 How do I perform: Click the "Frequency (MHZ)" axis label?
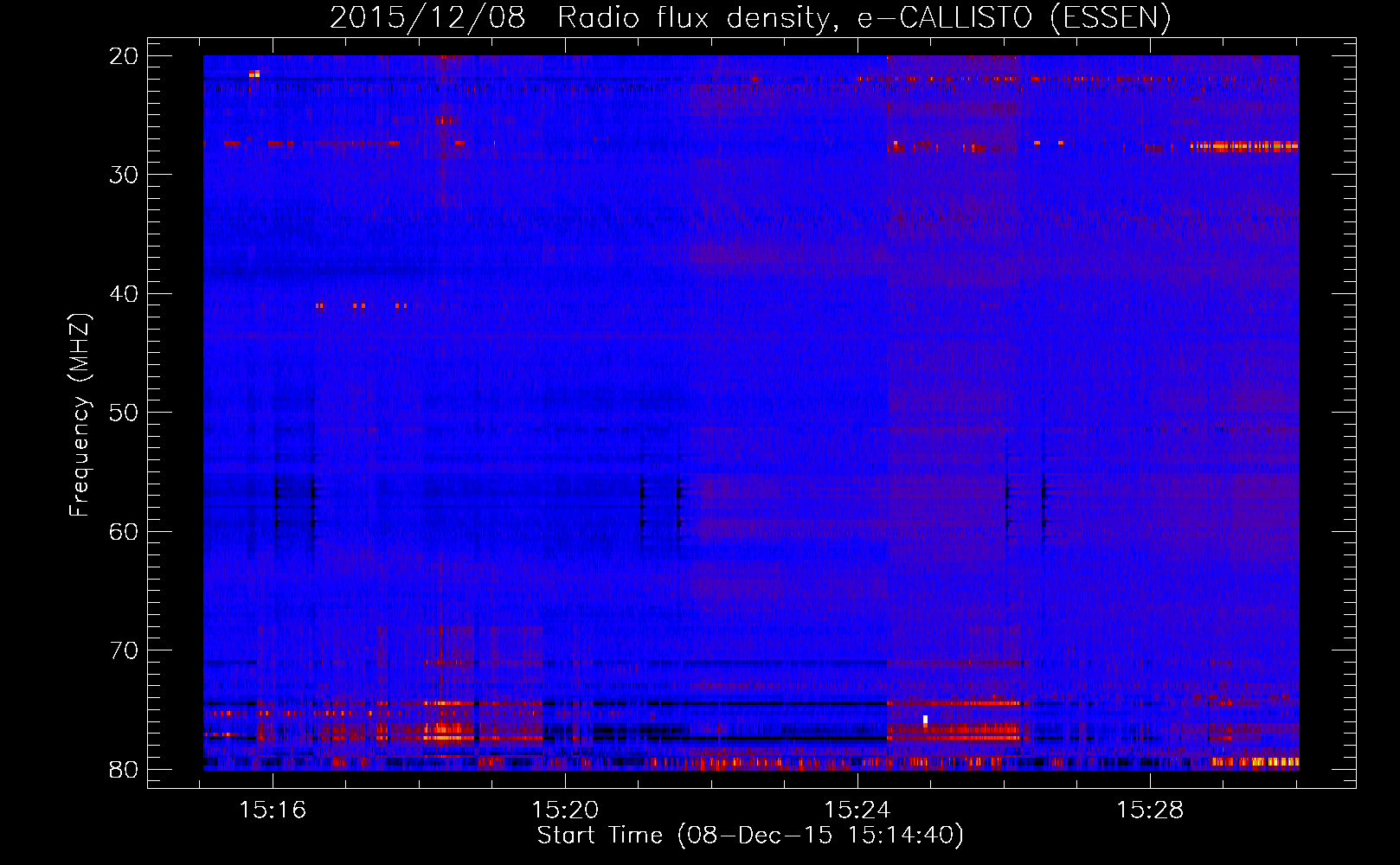79,414
